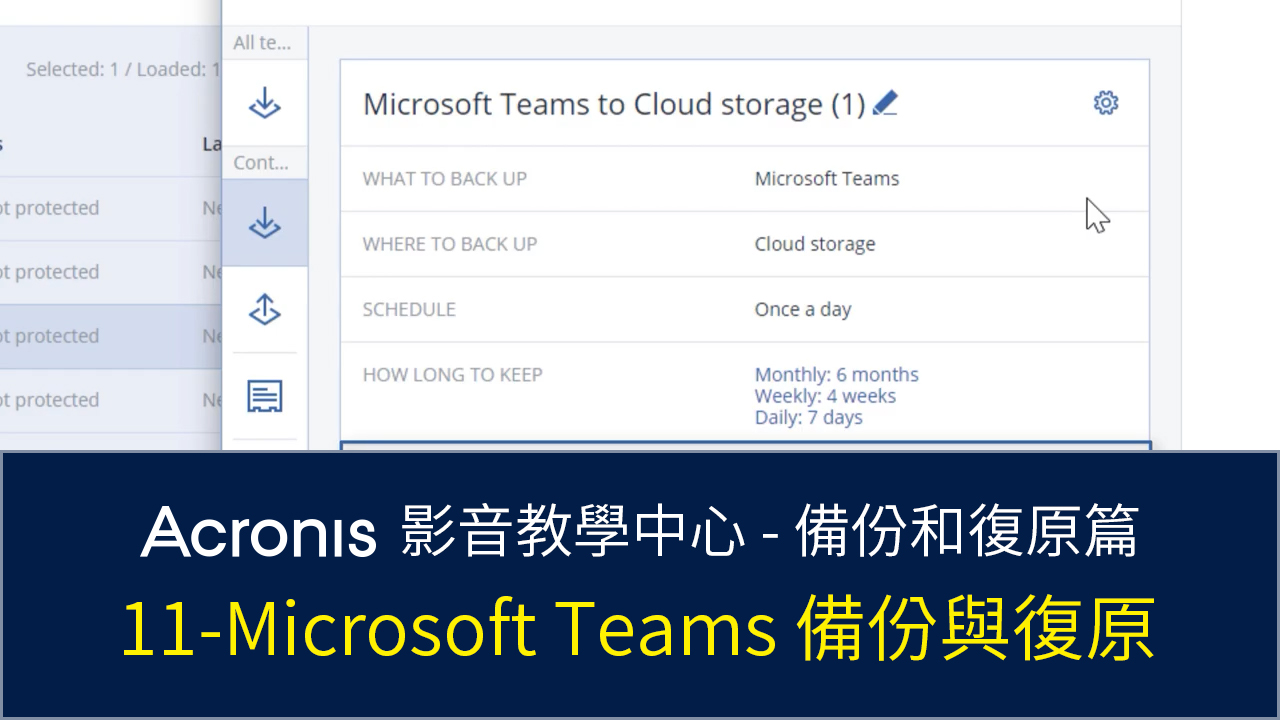Click the Daily: 7 days retention rule

pyautogui.click(x=808, y=417)
